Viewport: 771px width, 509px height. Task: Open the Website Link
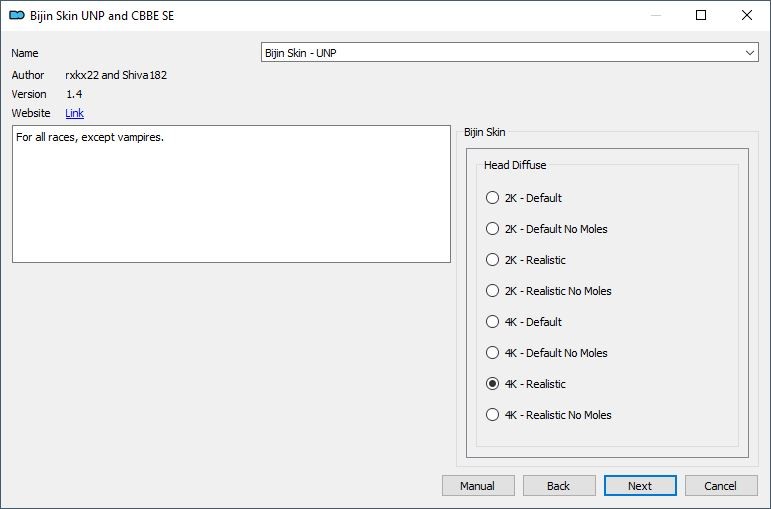point(74,113)
